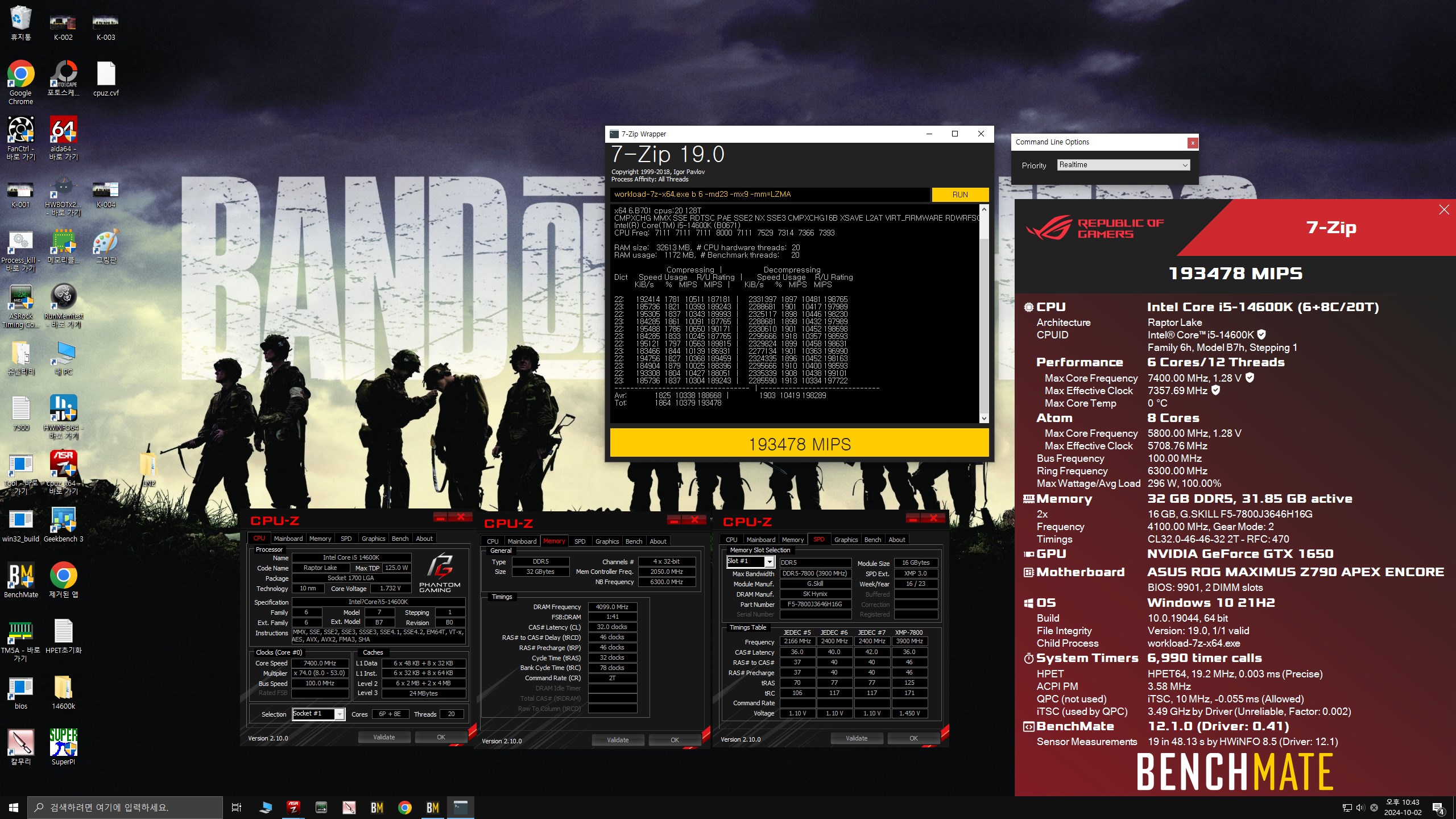Screen dimensions: 1456x819
Task: Open the K-003 image file icon
Action: click(106, 27)
